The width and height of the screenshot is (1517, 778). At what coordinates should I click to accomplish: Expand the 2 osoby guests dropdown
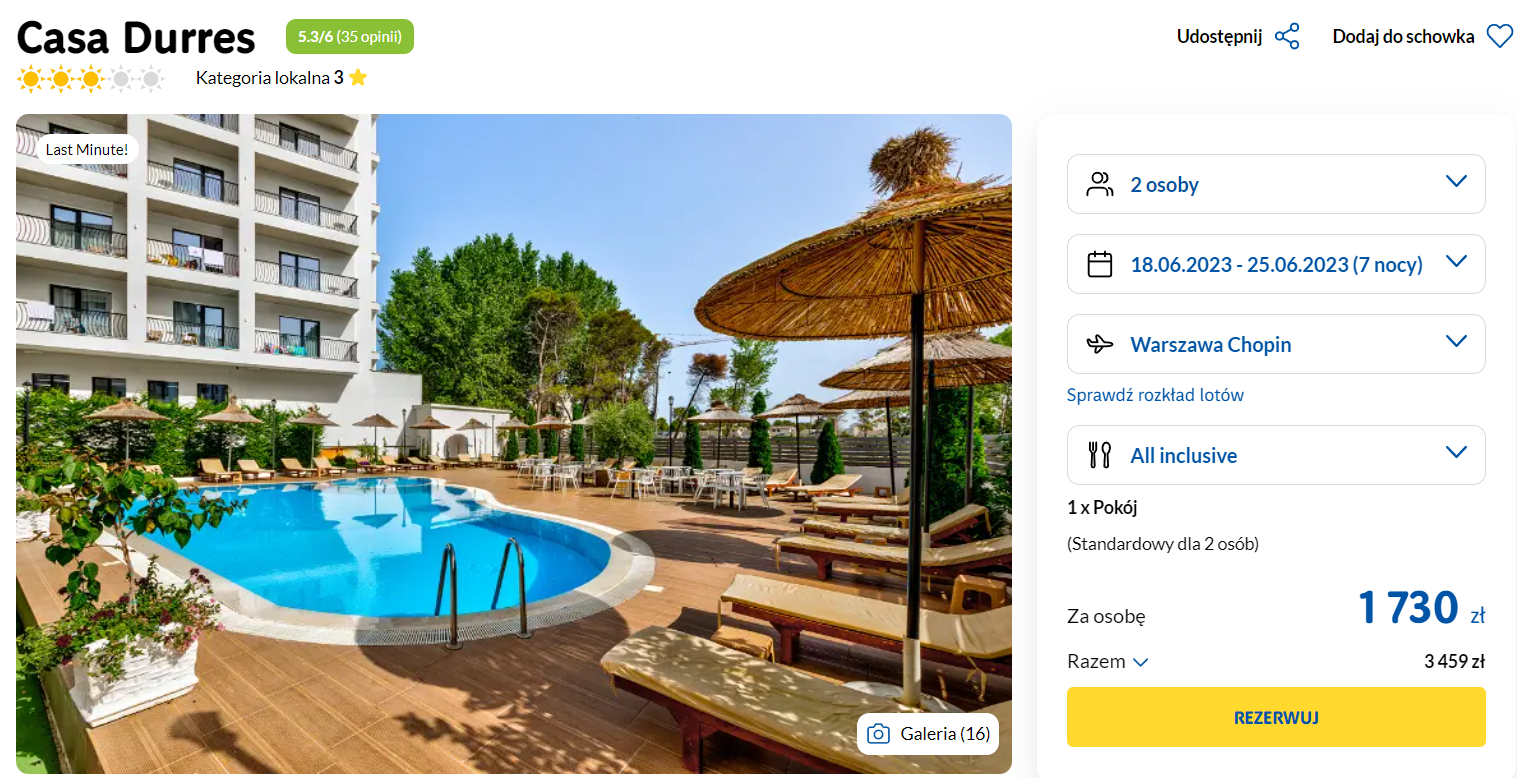pos(1276,184)
